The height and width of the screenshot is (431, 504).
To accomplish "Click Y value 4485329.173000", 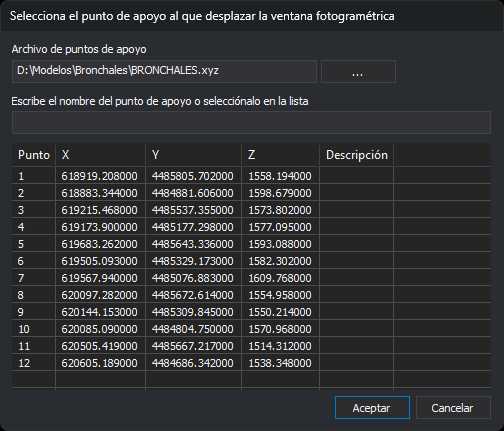I will 193,261.
